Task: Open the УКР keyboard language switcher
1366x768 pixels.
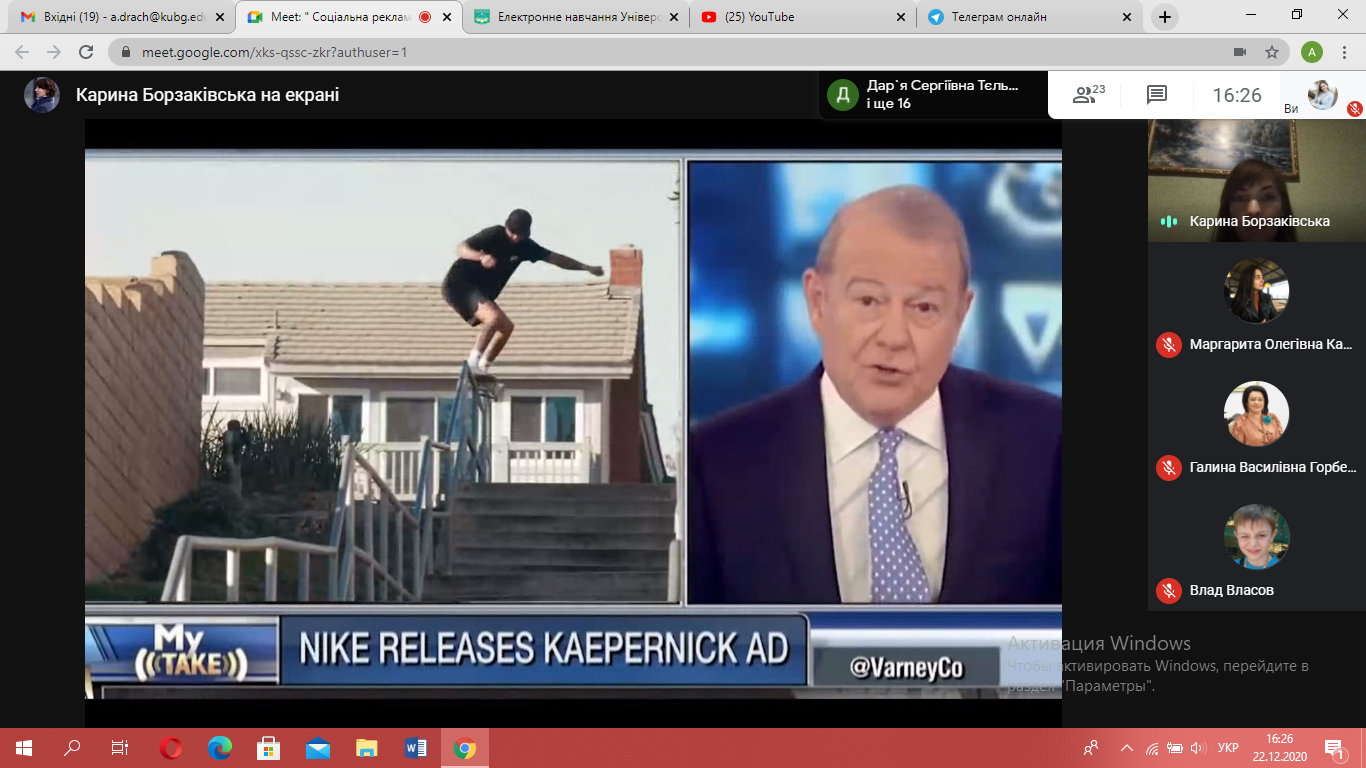Action: click(1228, 748)
